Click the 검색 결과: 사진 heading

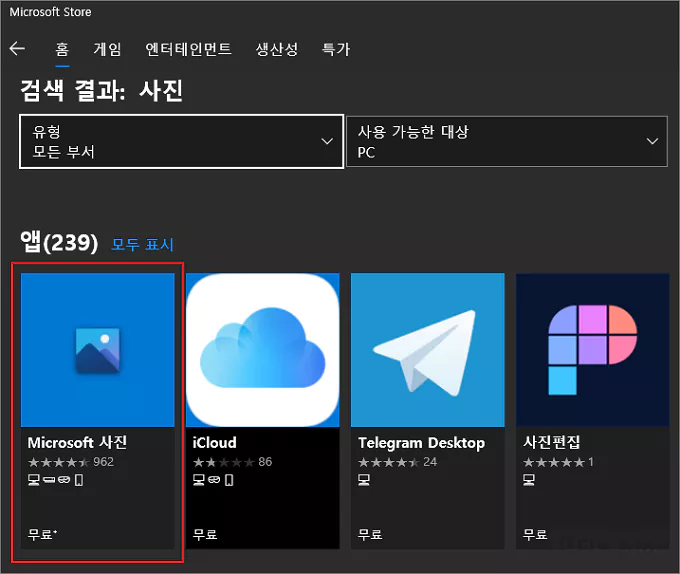[101, 91]
